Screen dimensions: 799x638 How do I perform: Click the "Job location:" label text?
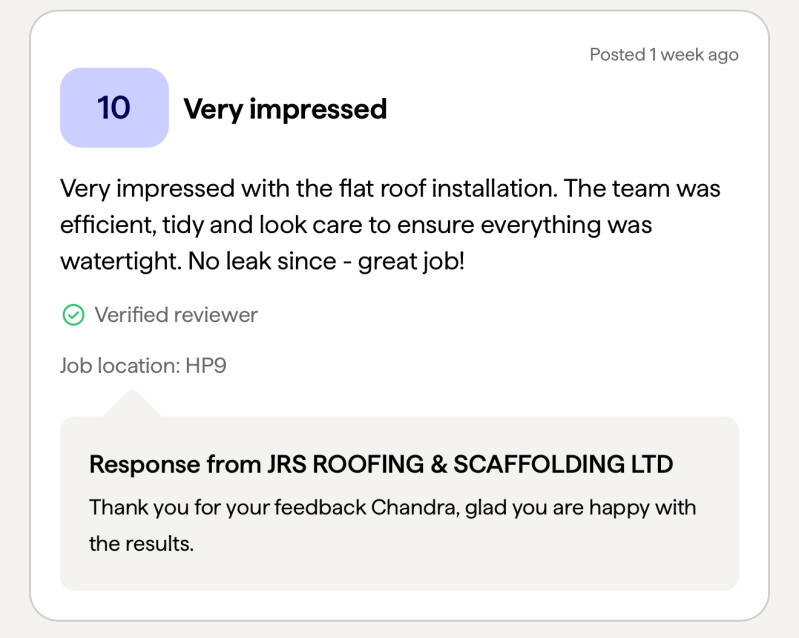pos(120,365)
